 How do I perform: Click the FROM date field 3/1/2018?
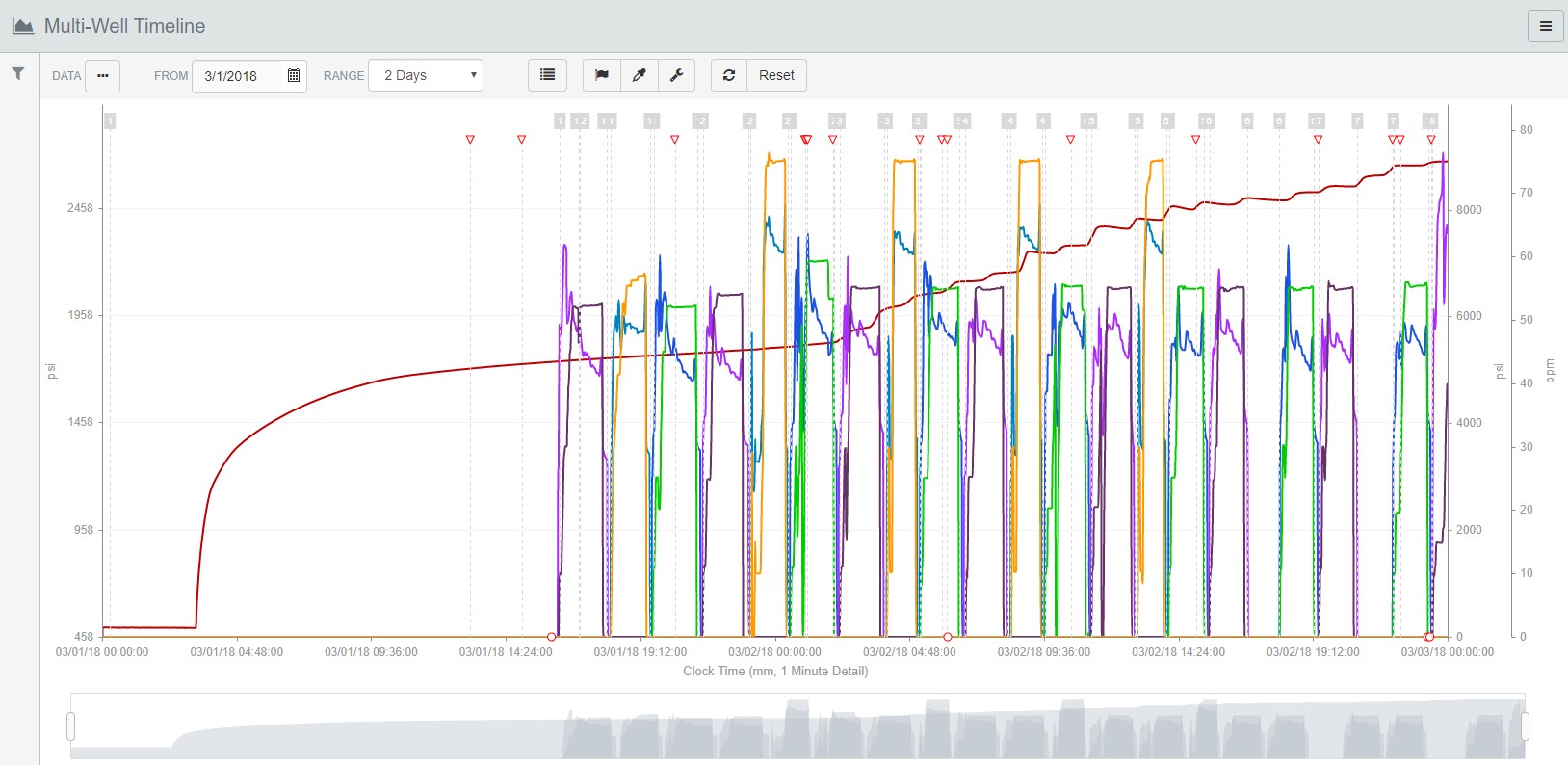(x=237, y=75)
